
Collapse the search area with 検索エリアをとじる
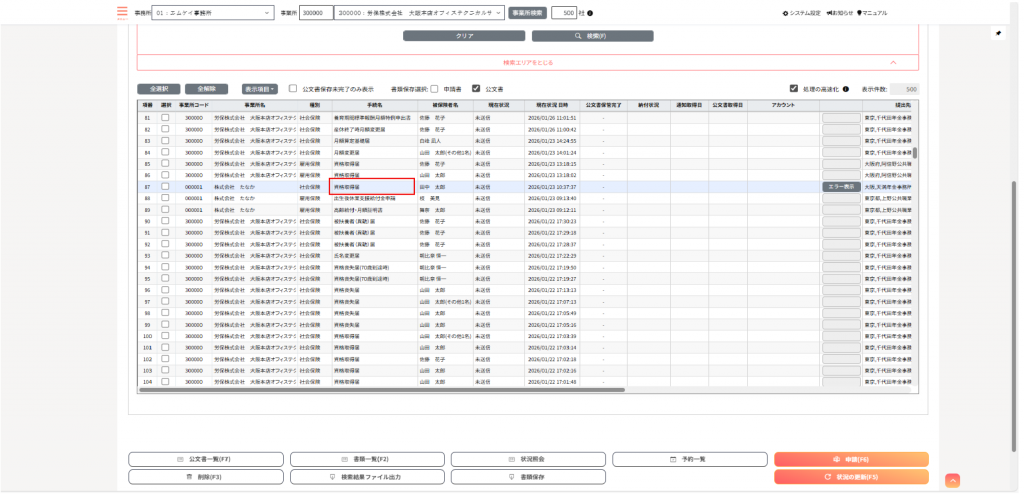coord(527,62)
